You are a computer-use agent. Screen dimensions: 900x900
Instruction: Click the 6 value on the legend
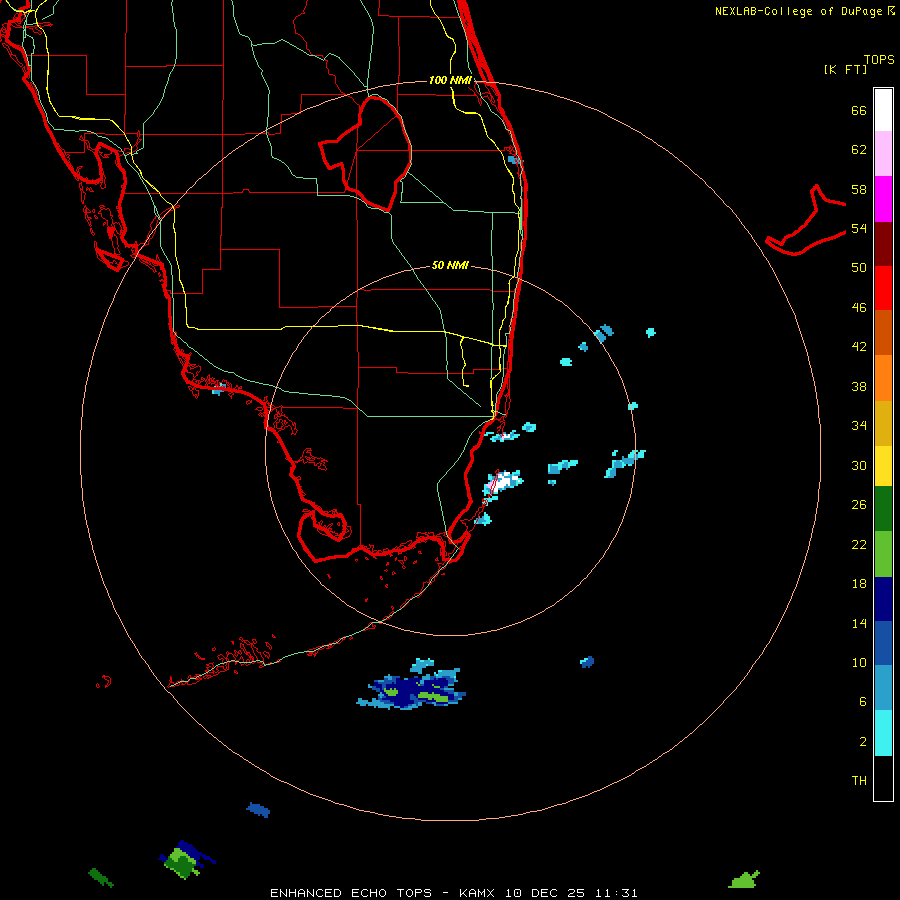[x=863, y=702]
